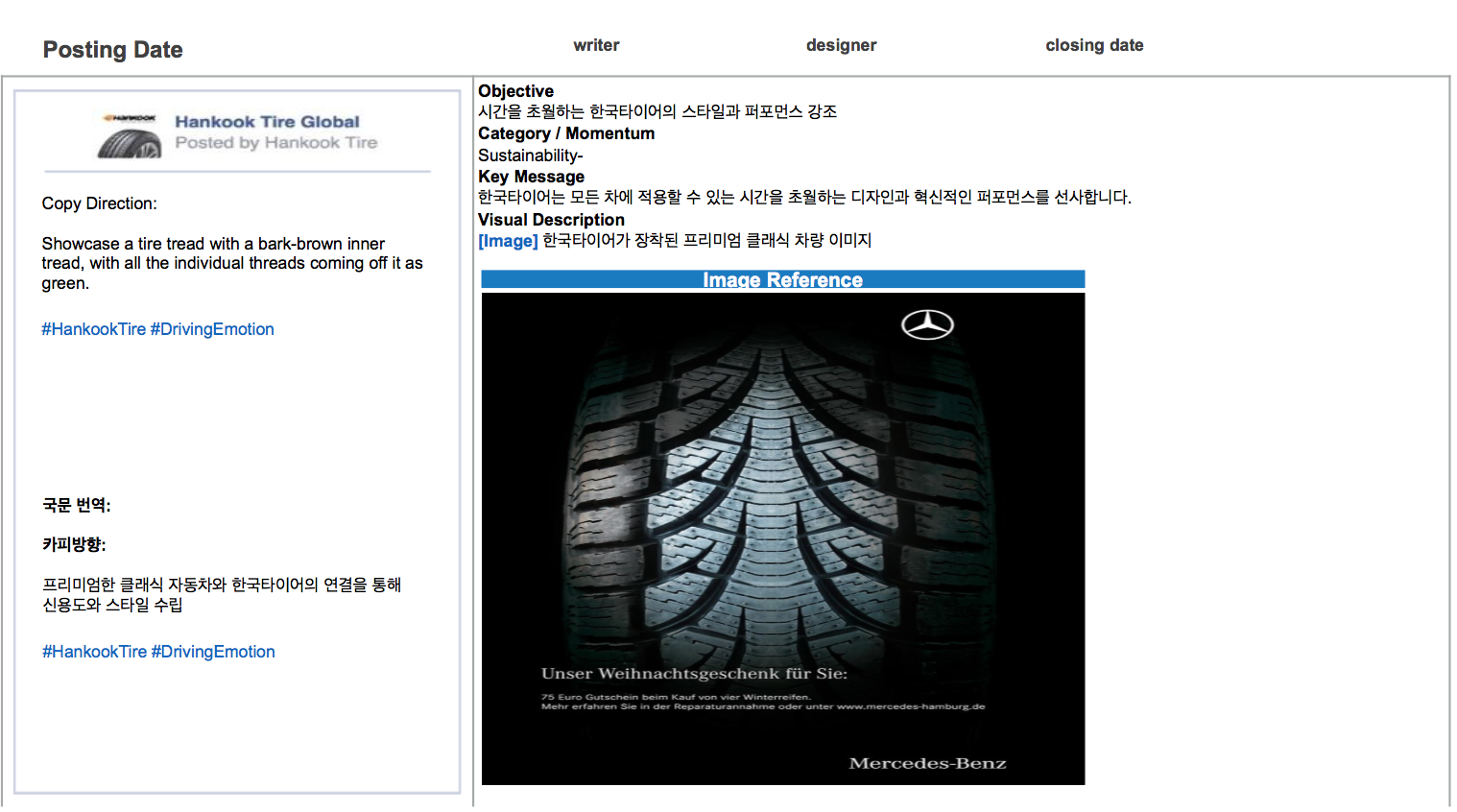Screen dimensions: 1457x812
Task: Click the '국문 번역:' label
Action: [77, 506]
